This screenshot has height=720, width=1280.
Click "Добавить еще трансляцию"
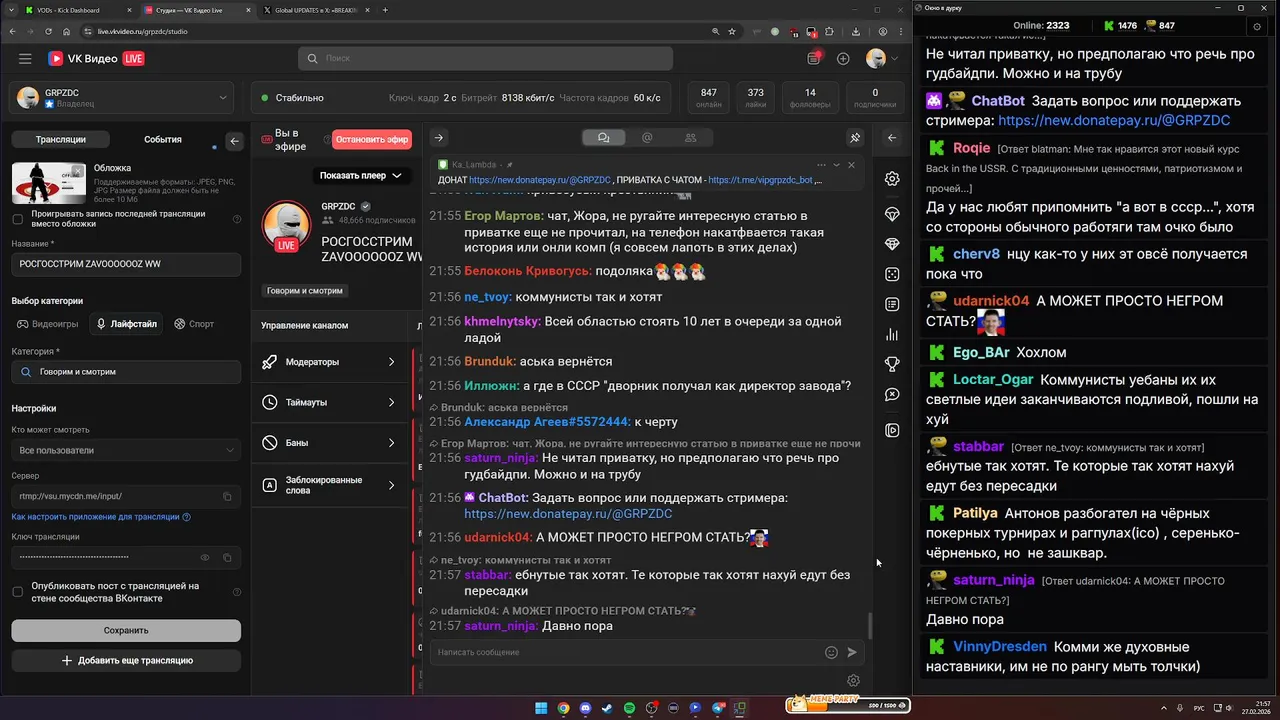126,661
